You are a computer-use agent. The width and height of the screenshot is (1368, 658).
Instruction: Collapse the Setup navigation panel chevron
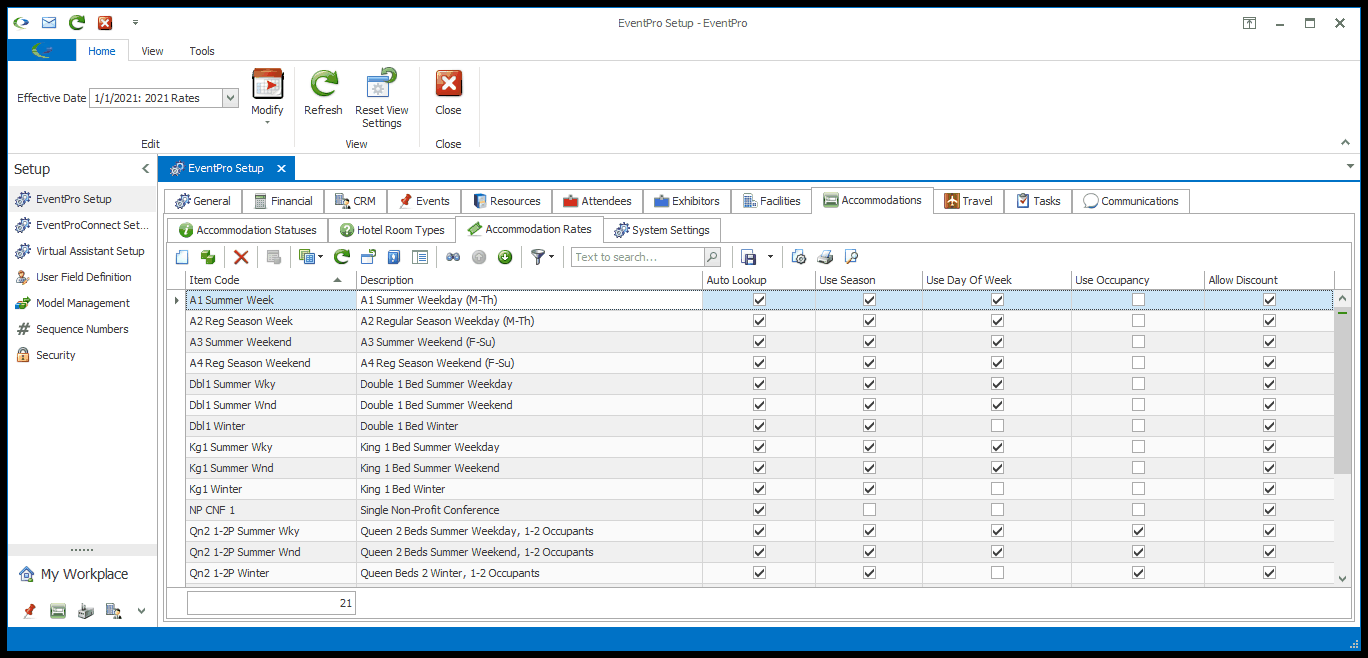[x=145, y=169]
